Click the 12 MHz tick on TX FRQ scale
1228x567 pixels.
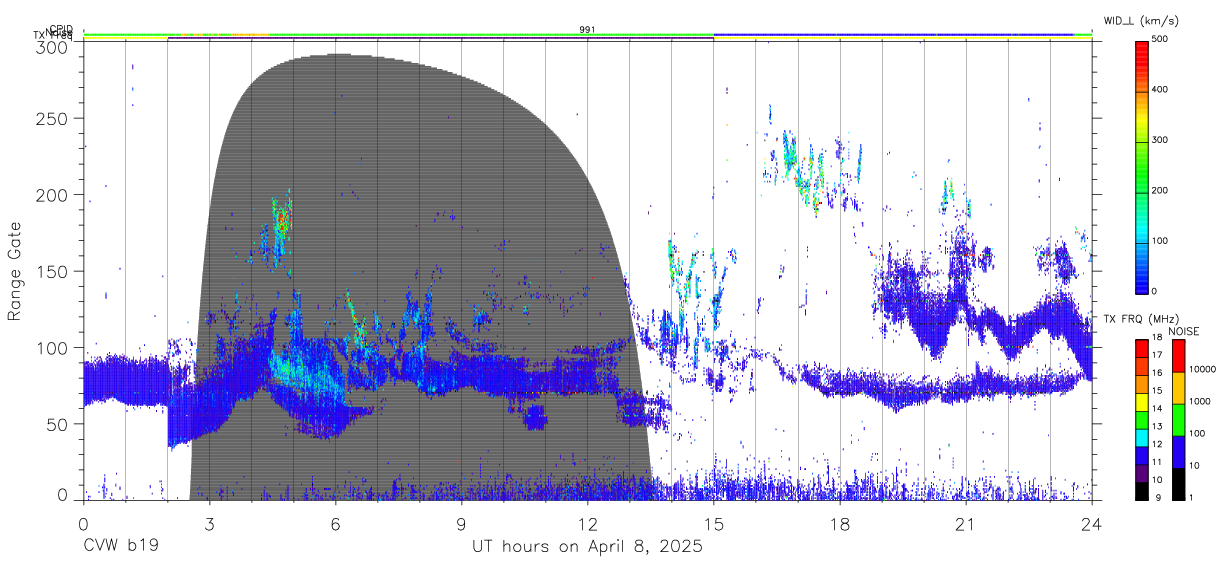(x=1158, y=445)
